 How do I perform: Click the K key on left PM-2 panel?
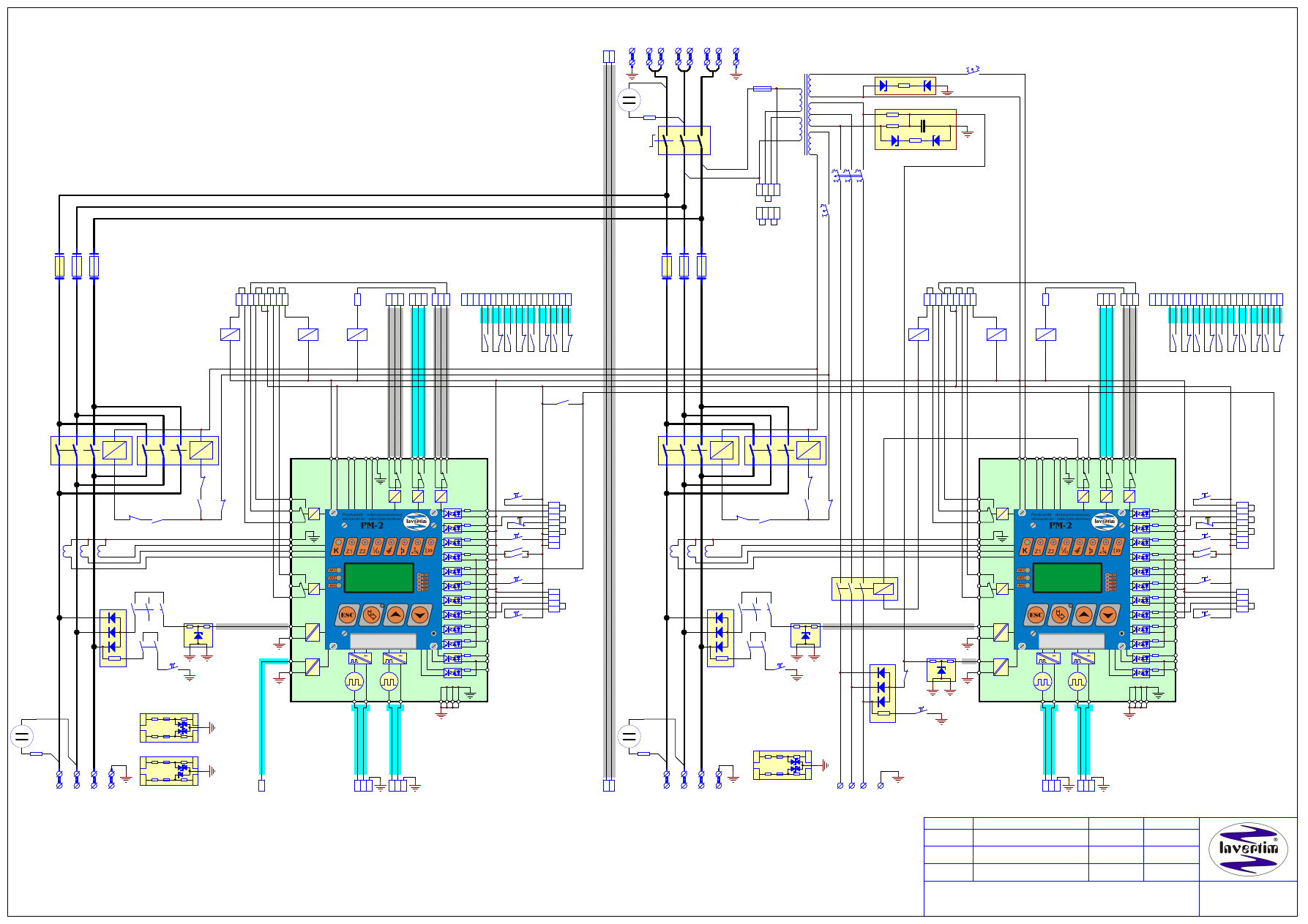coord(337,547)
